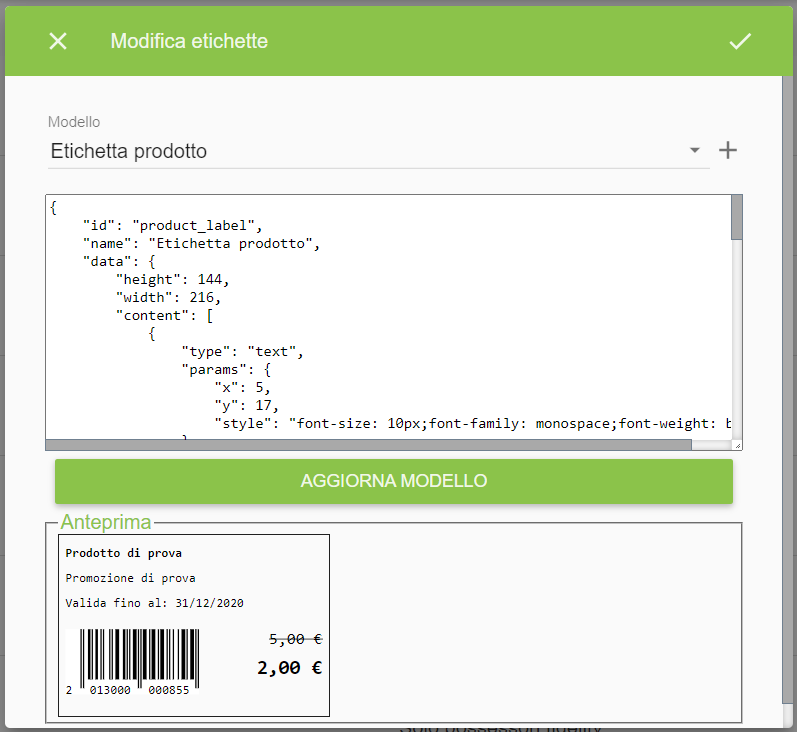
Task: Select the Etichetta prodotto model field
Action: [x=378, y=151]
